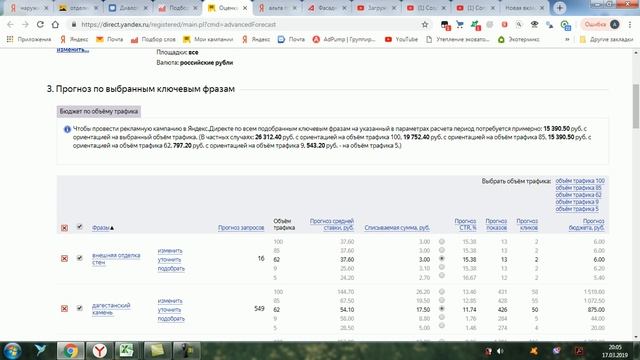Toggle checkbox for дагестанский камень
The image size is (640, 360).
click(x=80, y=308)
